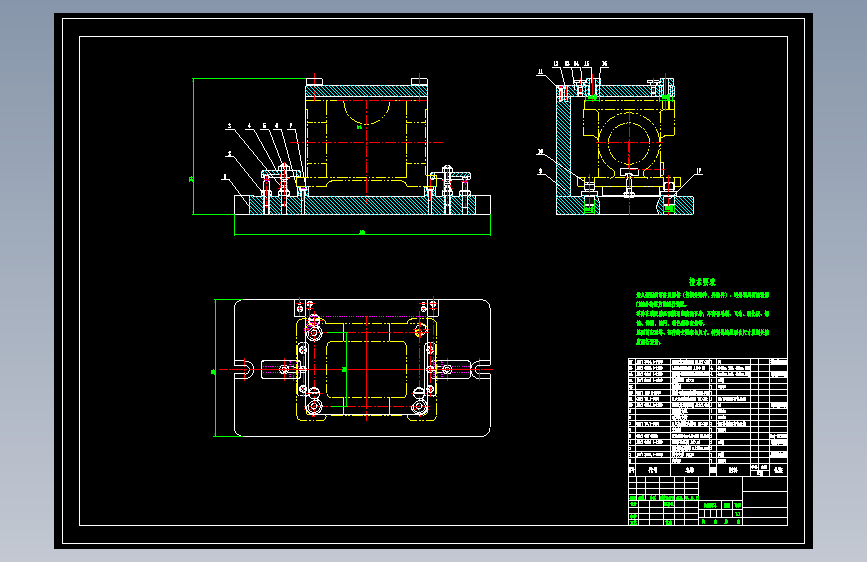Select the green width dimension below the front view
Image resolution: width=867 pixels, height=562 pixels.
(362, 233)
